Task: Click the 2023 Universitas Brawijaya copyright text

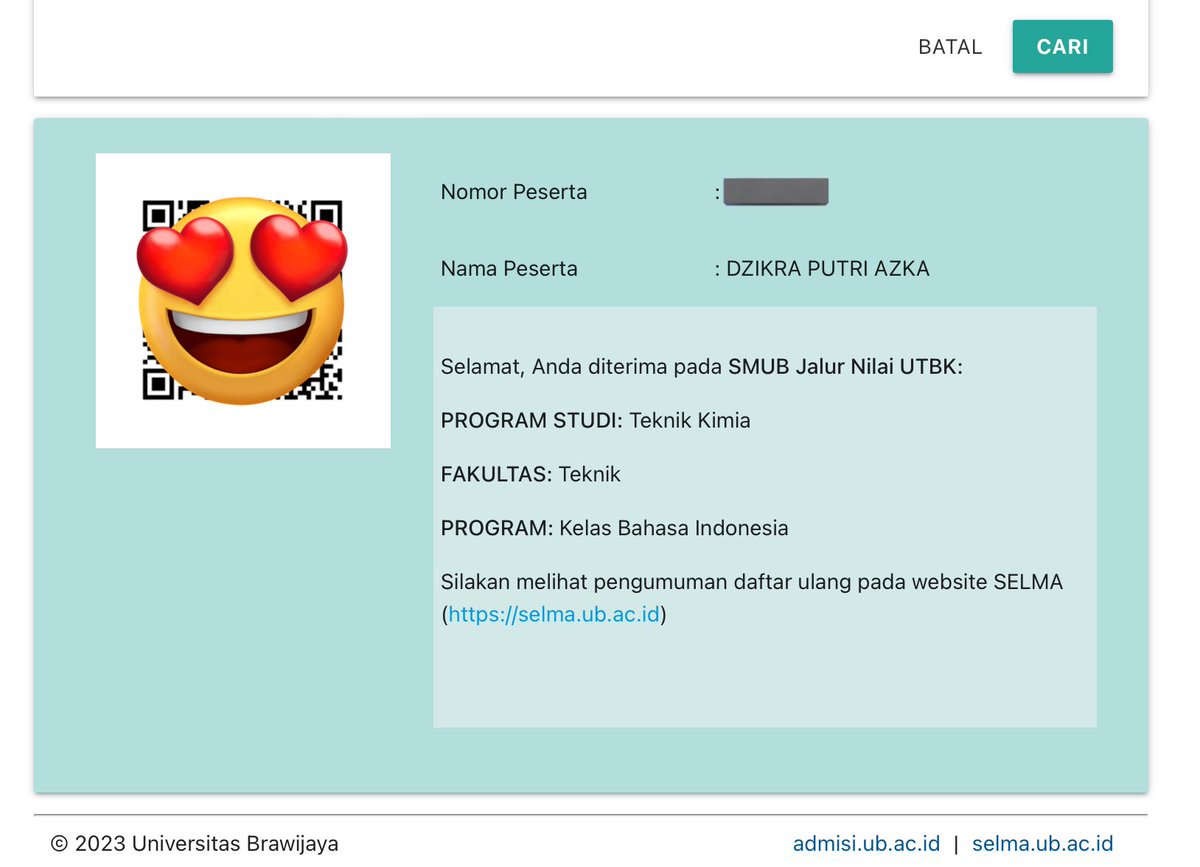Action: (x=195, y=844)
